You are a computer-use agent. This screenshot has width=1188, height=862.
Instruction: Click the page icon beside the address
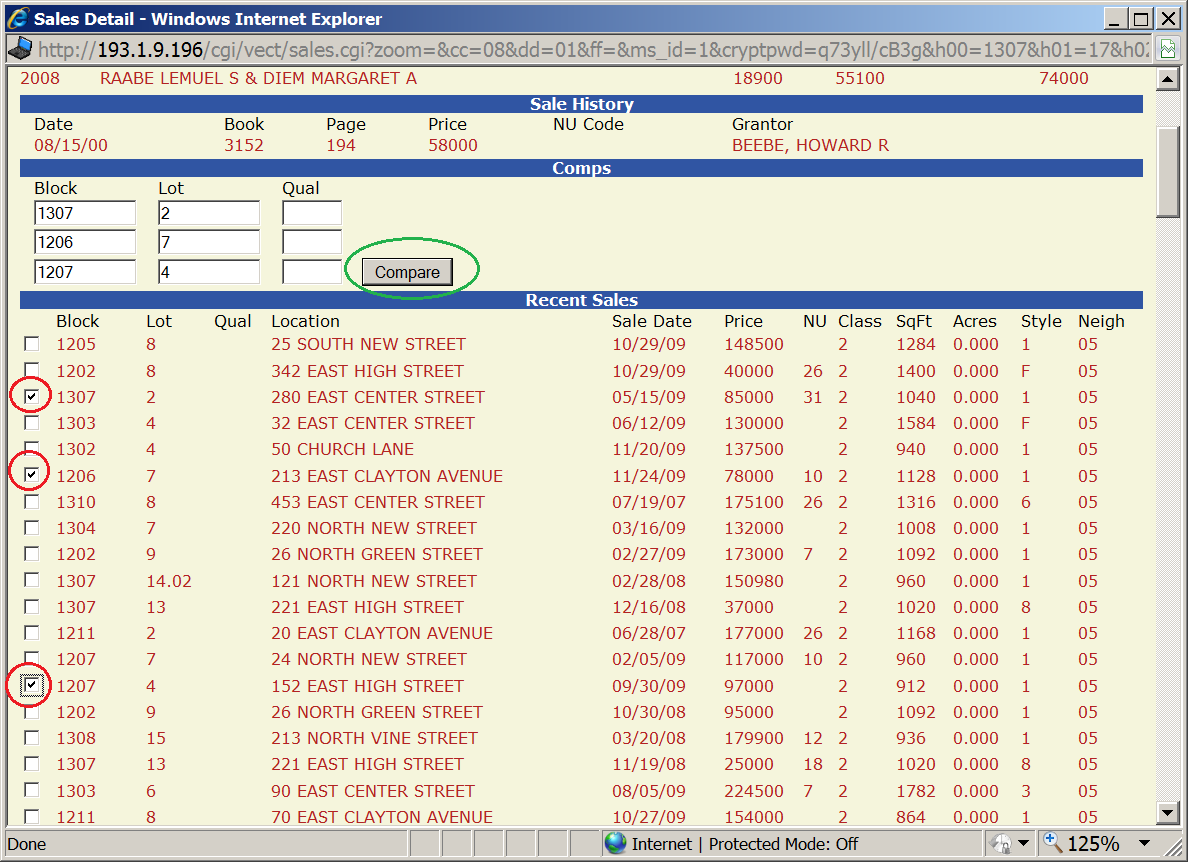20,49
